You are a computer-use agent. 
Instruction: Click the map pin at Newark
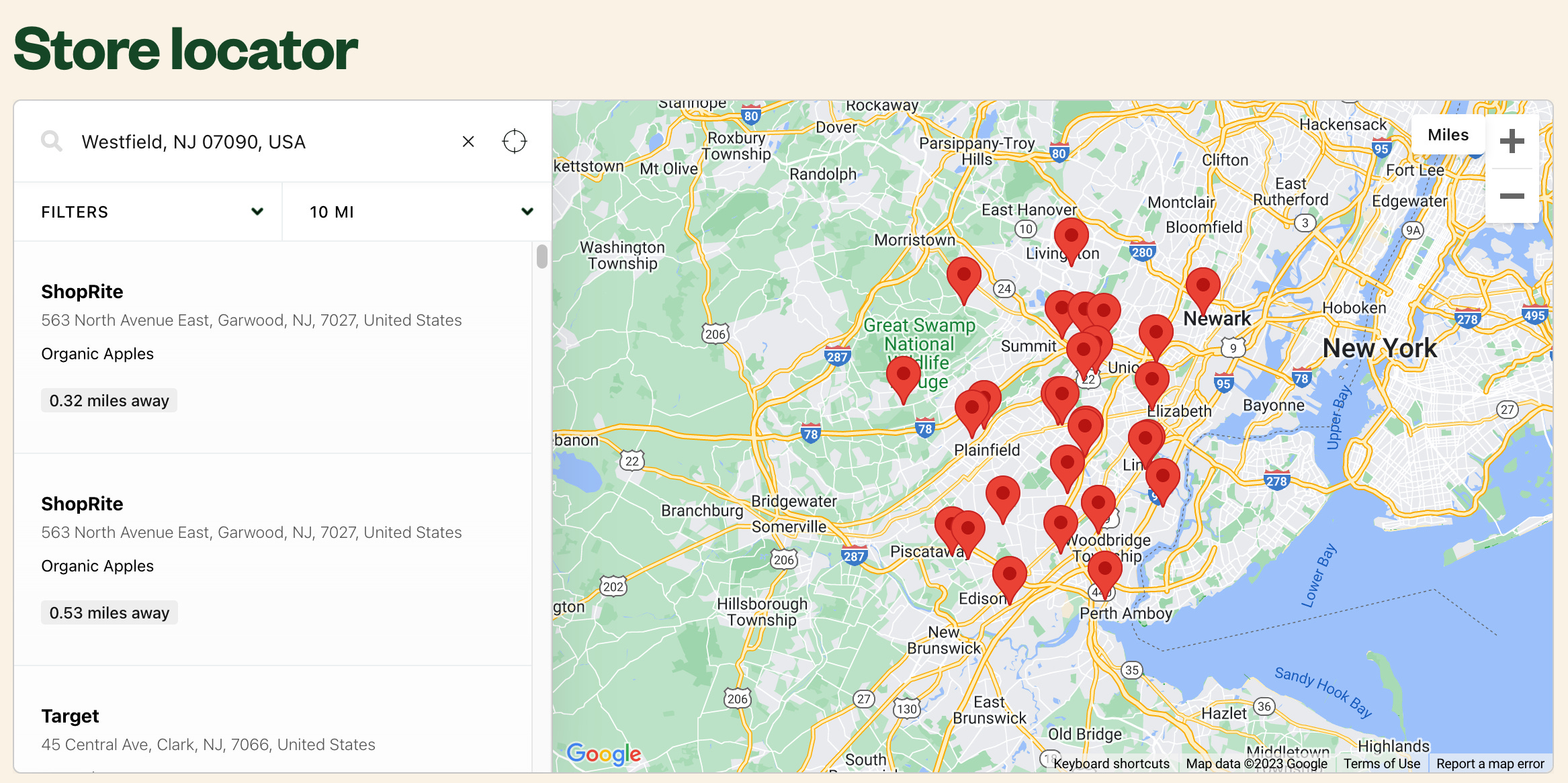(1203, 290)
